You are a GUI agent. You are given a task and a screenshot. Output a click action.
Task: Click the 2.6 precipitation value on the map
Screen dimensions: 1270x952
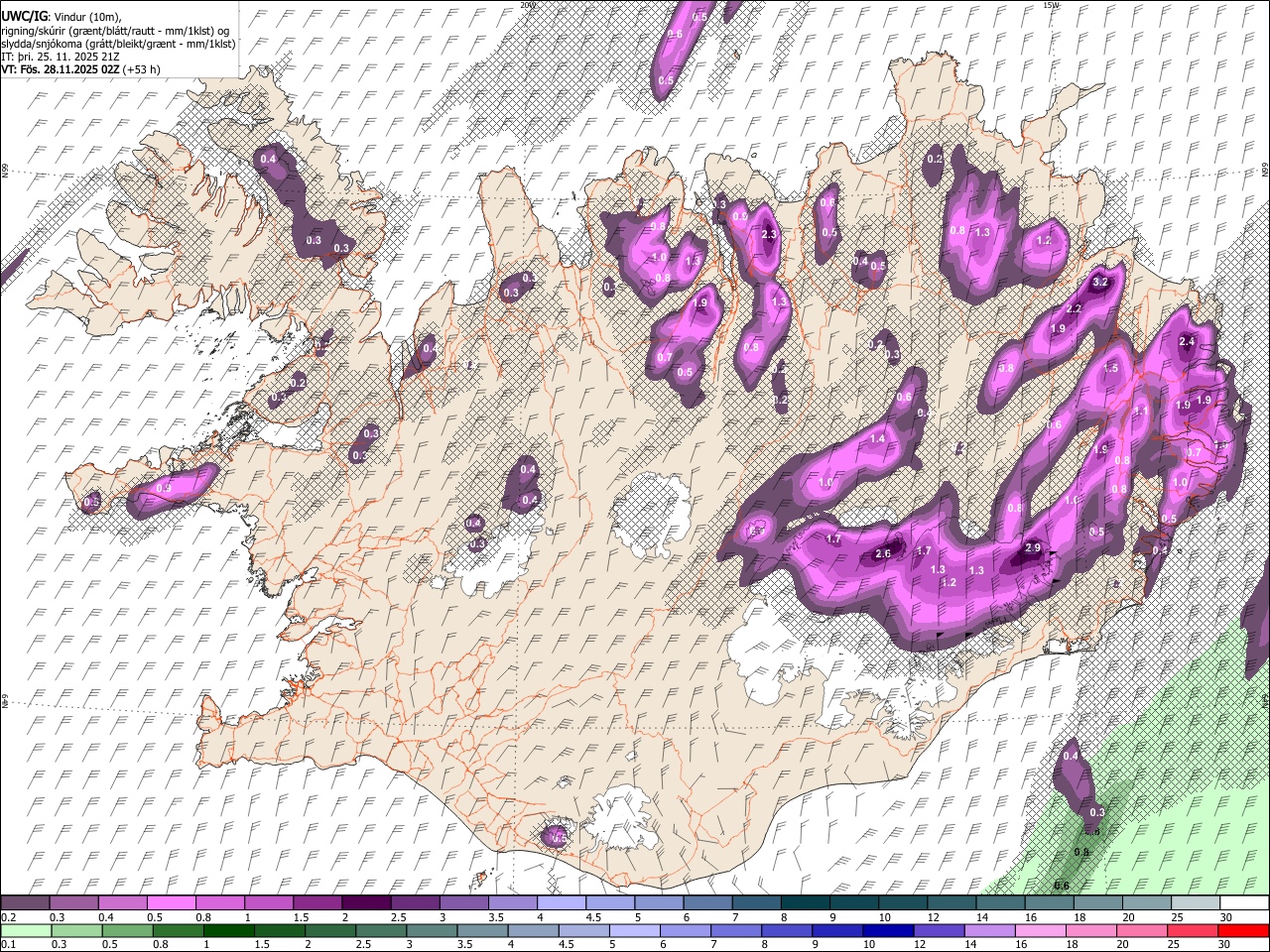(883, 553)
